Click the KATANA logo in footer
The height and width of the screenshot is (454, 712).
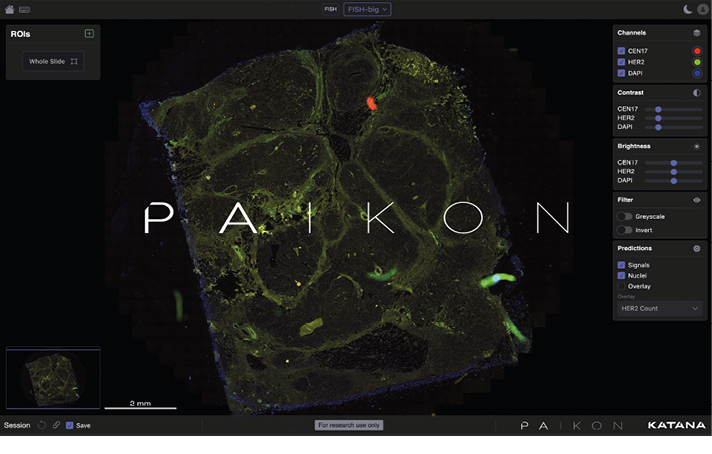click(x=677, y=425)
